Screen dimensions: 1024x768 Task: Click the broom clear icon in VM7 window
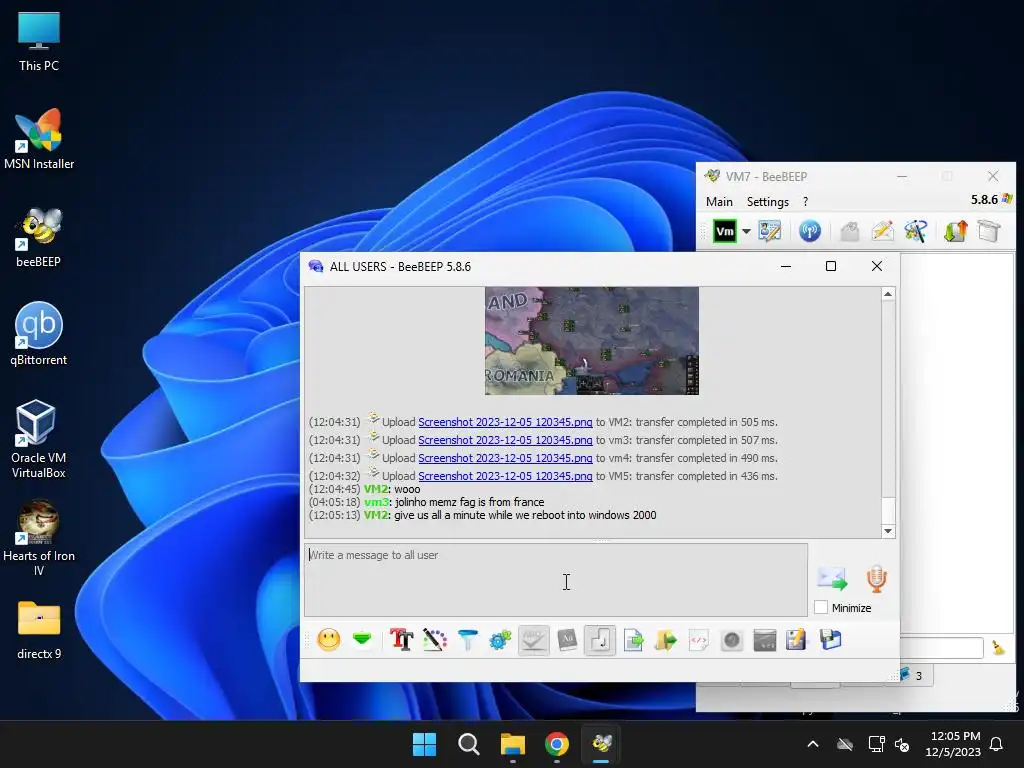coord(998,648)
